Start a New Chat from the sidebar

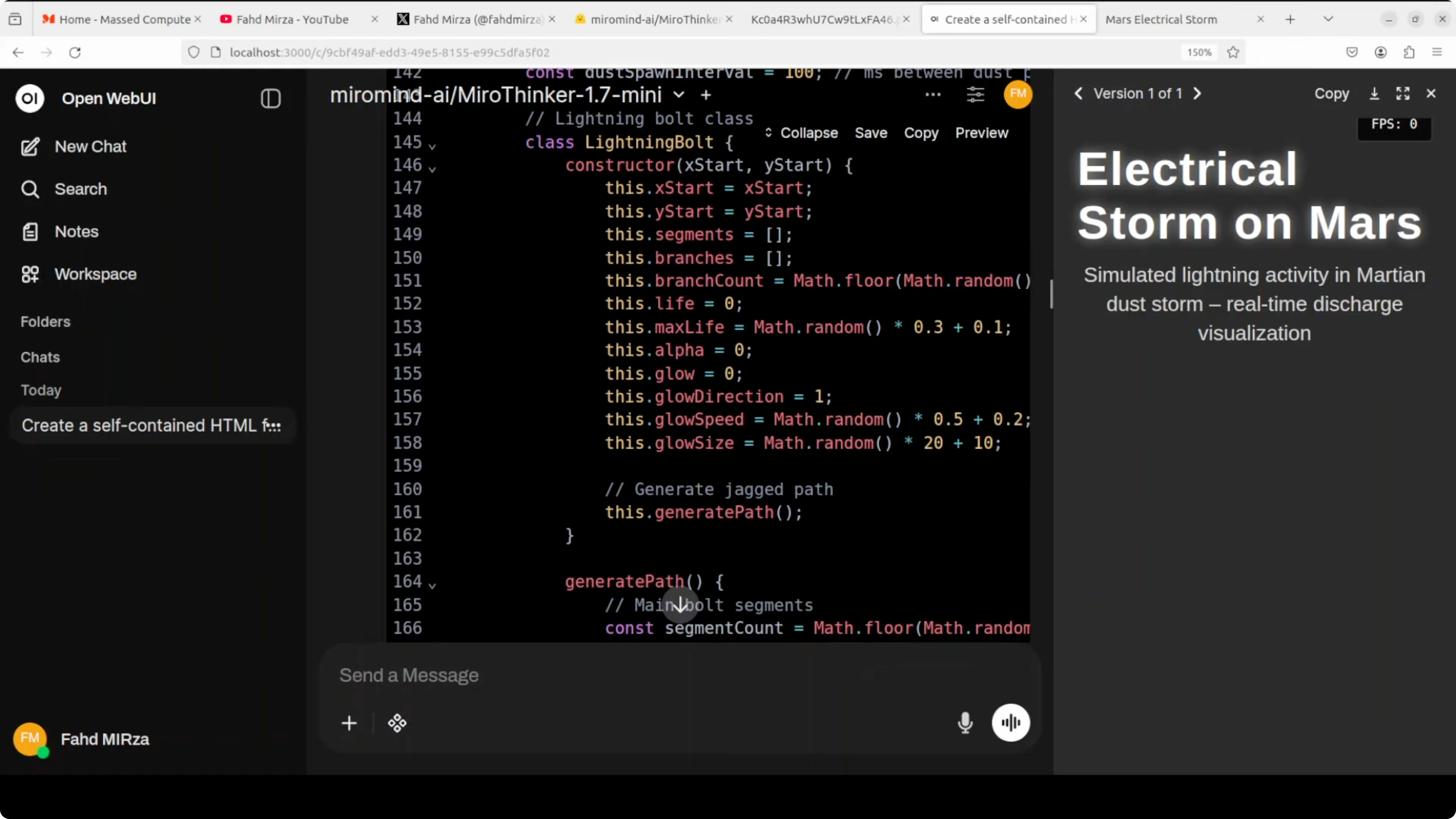click(x=91, y=146)
